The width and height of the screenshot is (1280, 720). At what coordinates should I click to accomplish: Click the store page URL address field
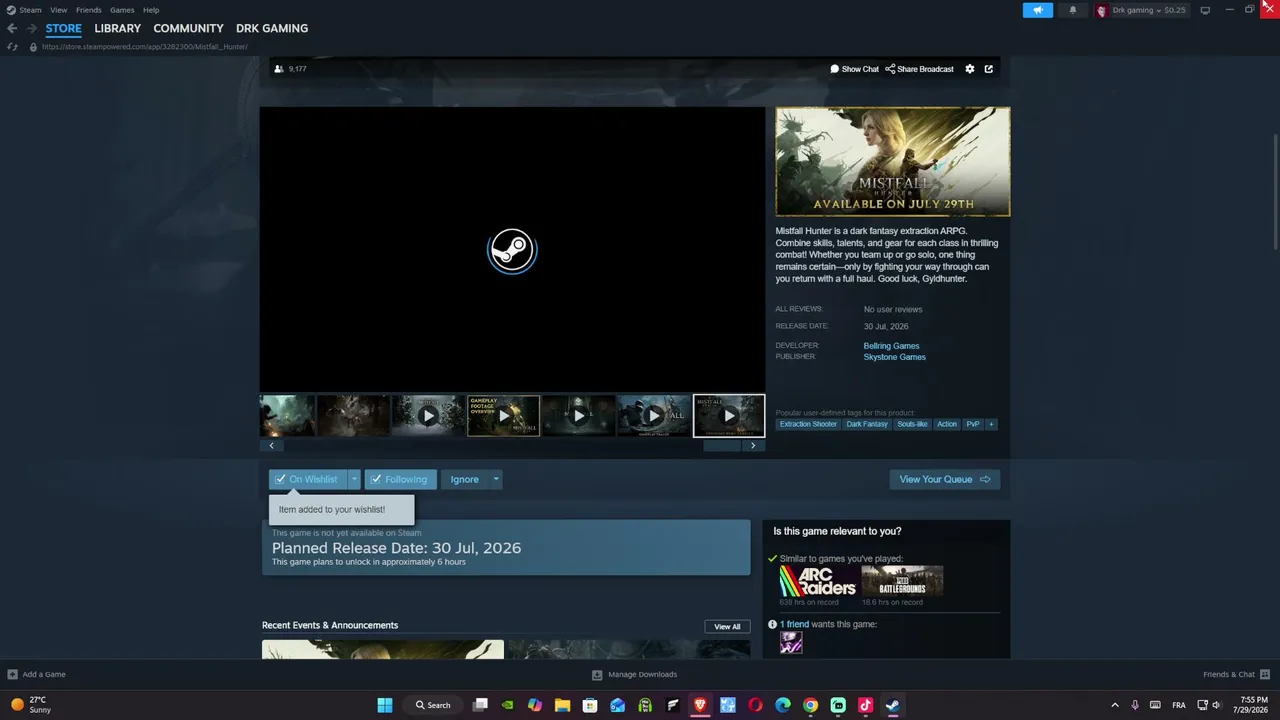click(x=145, y=47)
